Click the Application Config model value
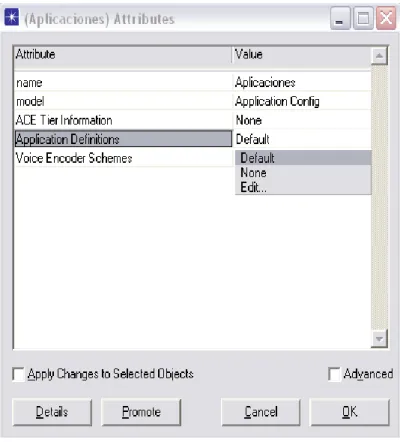Image resolution: width=400 pixels, height=442 pixels. pyautogui.click(x=302, y=101)
